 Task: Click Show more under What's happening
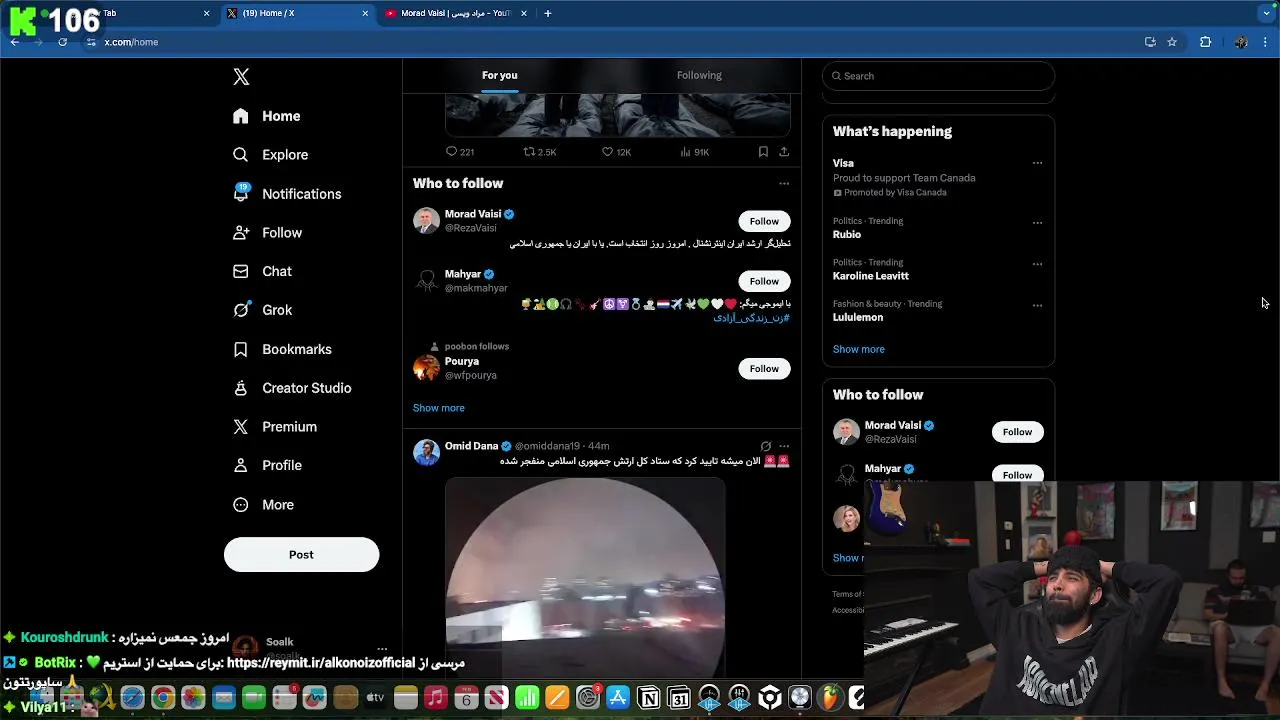[859, 349]
